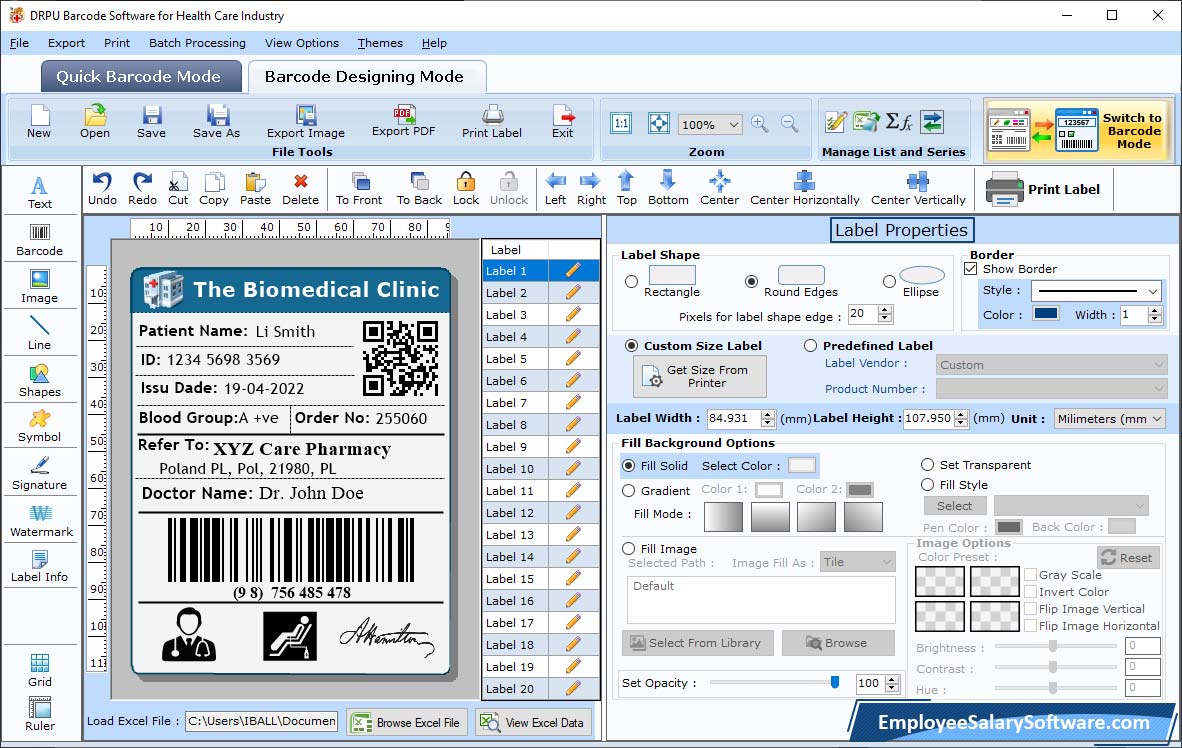Lock the selected object
Image resolution: width=1182 pixels, height=748 pixels.
(x=466, y=189)
